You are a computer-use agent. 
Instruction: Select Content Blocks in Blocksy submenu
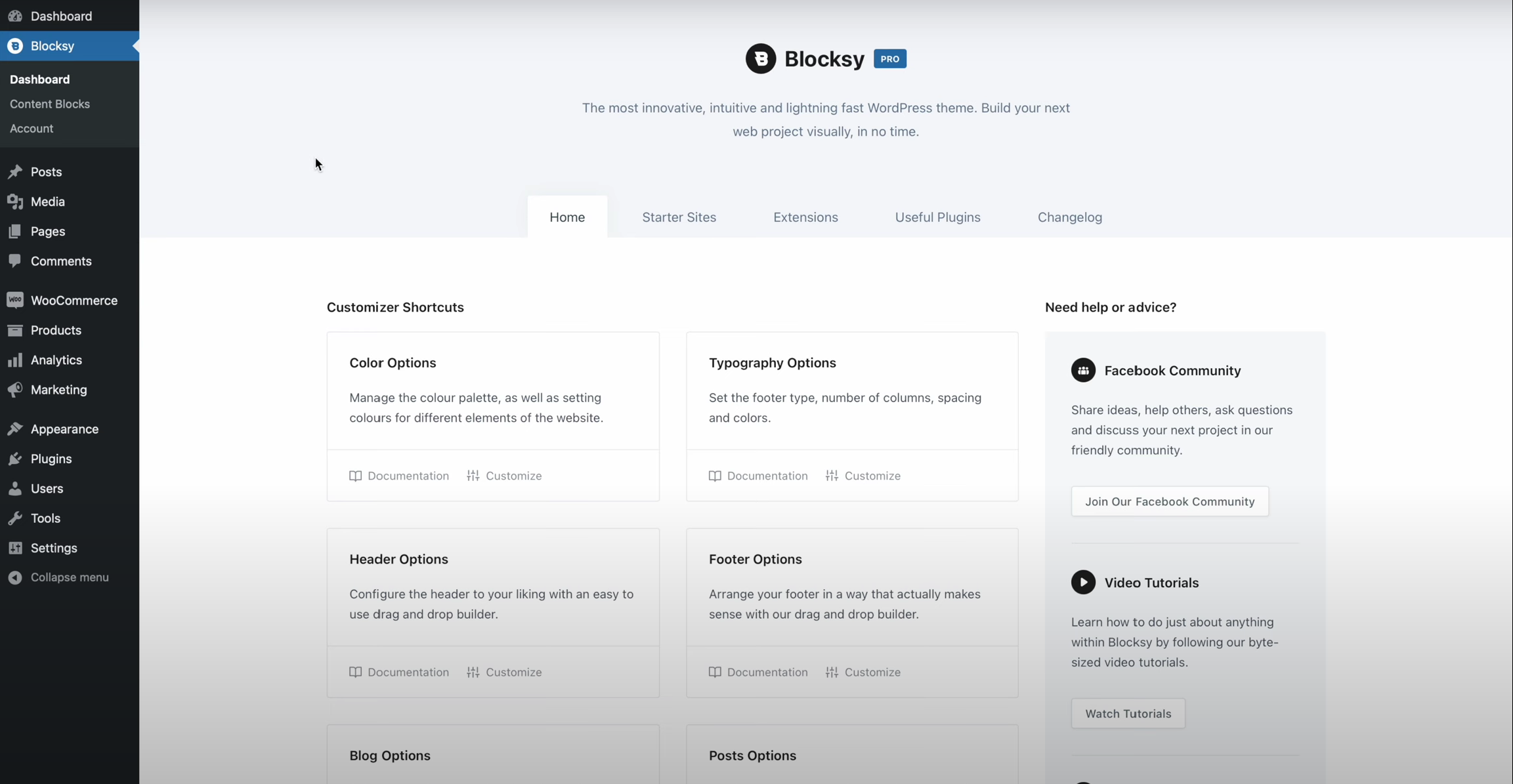click(x=50, y=104)
